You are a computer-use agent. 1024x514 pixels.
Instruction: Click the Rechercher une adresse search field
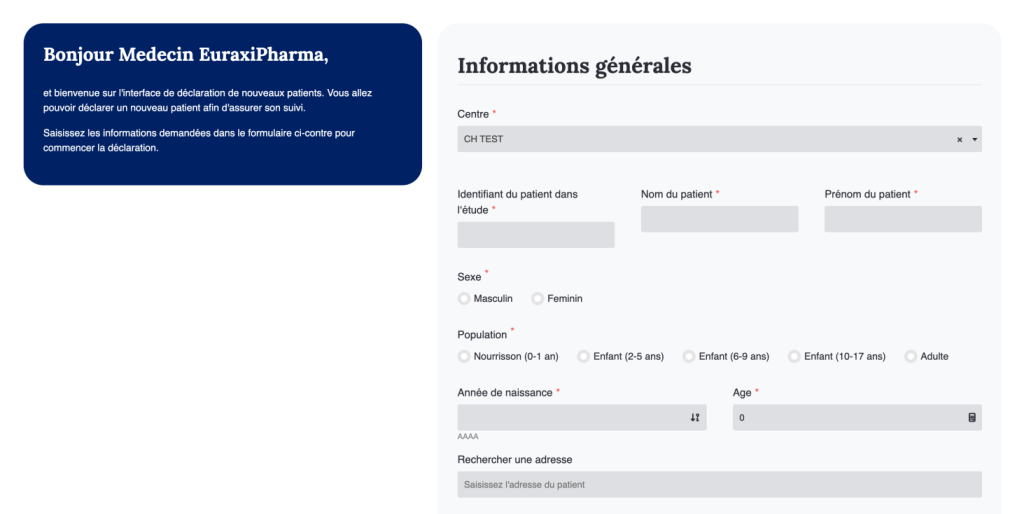(x=719, y=485)
